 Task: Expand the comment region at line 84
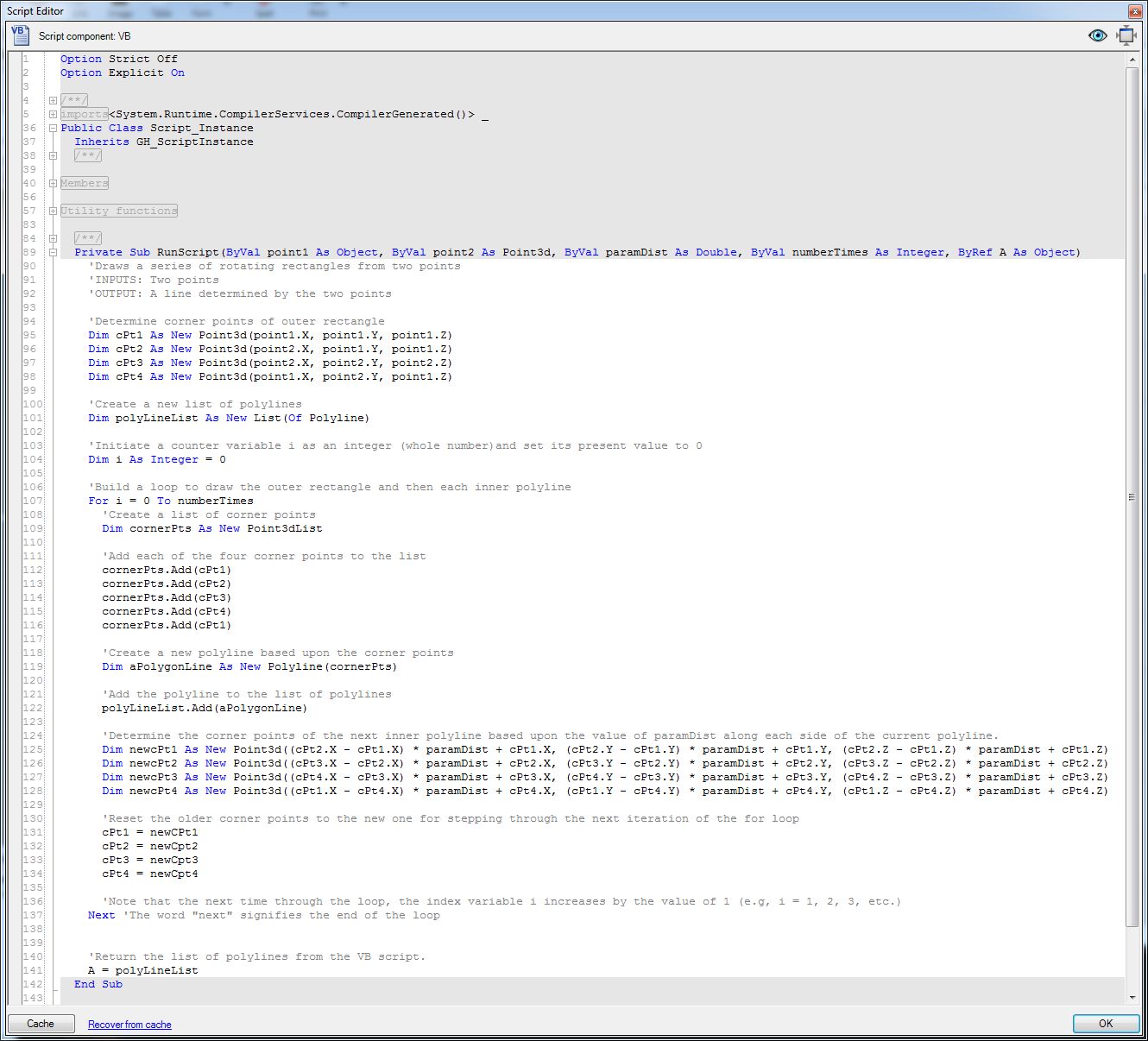tap(53, 238)
